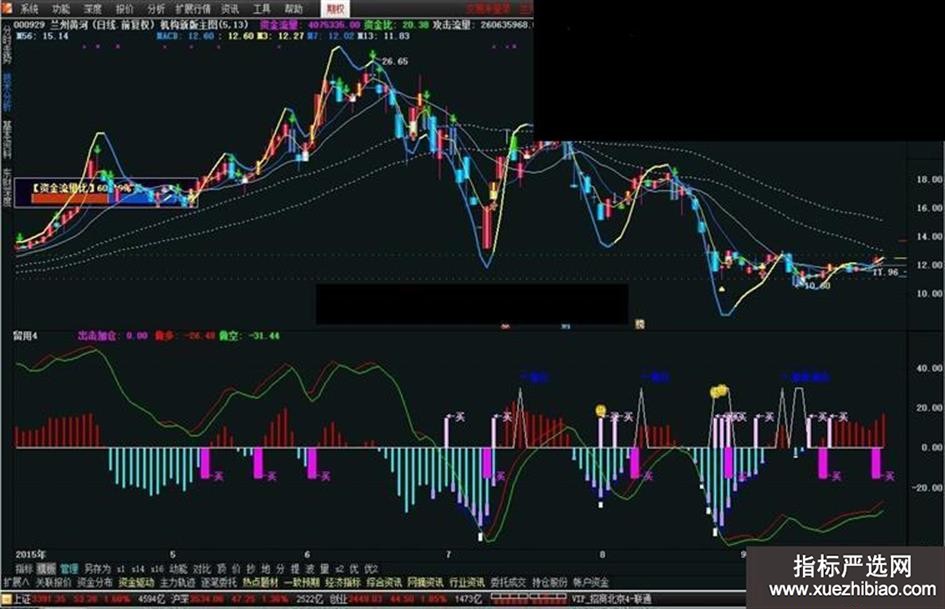Open the 报价 menu

125,8
